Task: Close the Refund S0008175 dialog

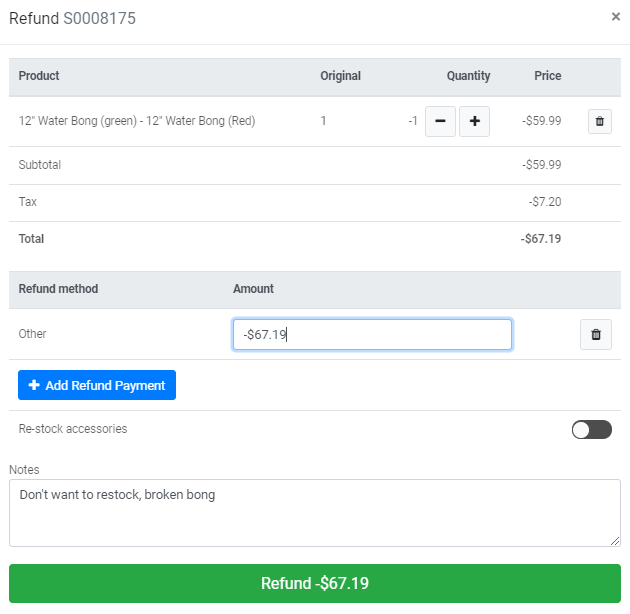Action: [x=615, y=17]
